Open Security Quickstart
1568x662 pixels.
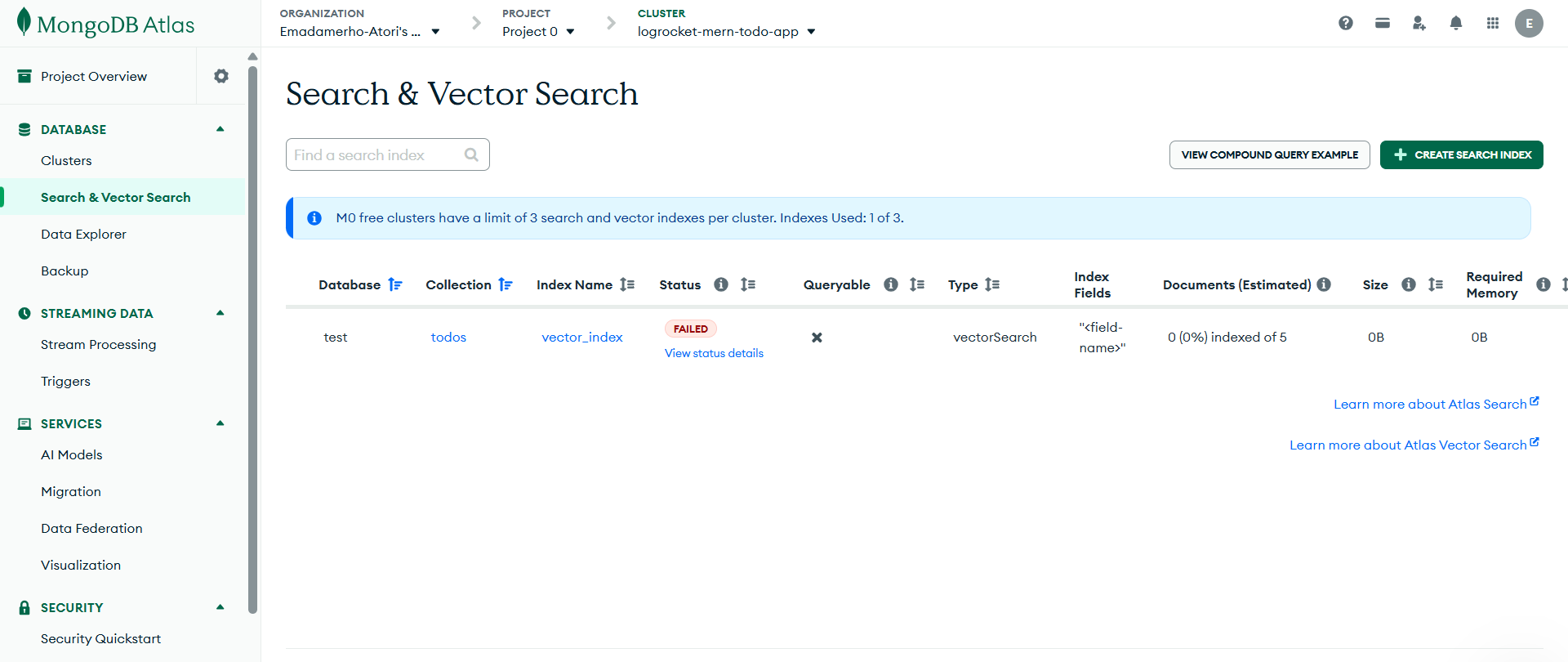click(x=101, y=639)
